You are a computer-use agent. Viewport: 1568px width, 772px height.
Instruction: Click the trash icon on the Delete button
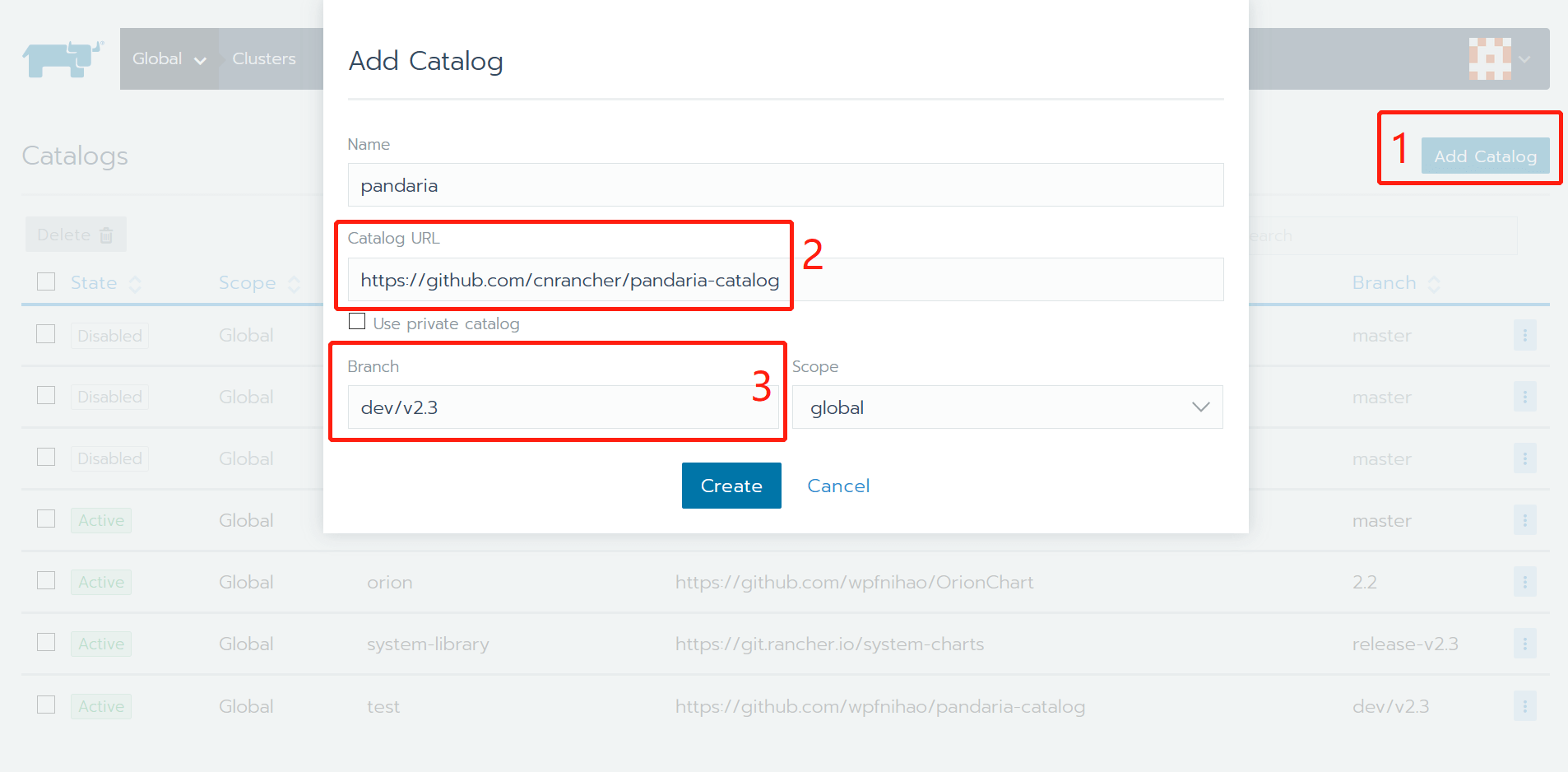107,235
